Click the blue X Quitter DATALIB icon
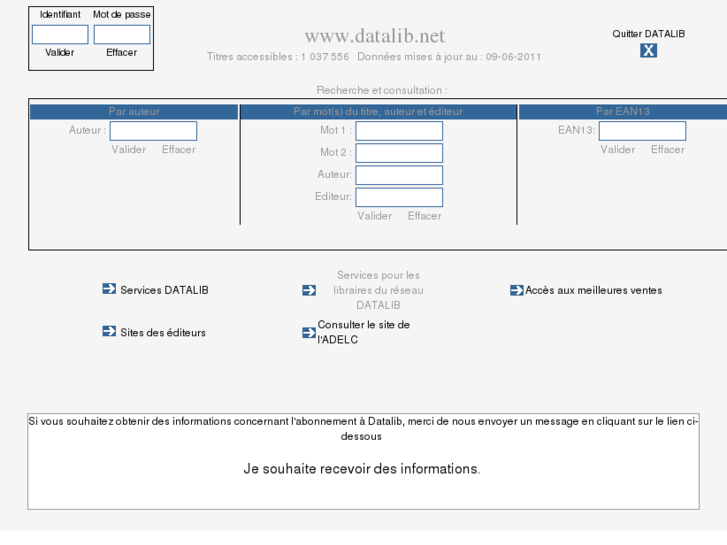 tap(648, 50)
